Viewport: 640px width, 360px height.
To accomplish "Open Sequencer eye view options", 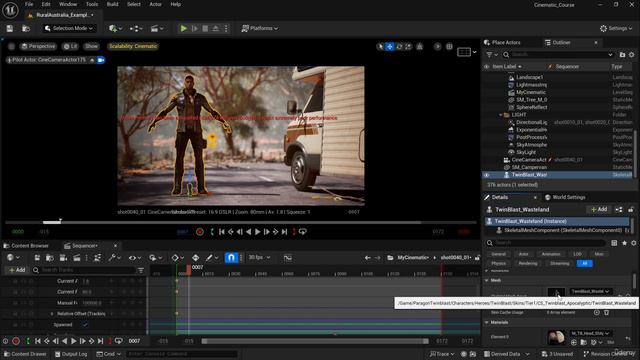I will pyautogui.click(x=135, y=258).
